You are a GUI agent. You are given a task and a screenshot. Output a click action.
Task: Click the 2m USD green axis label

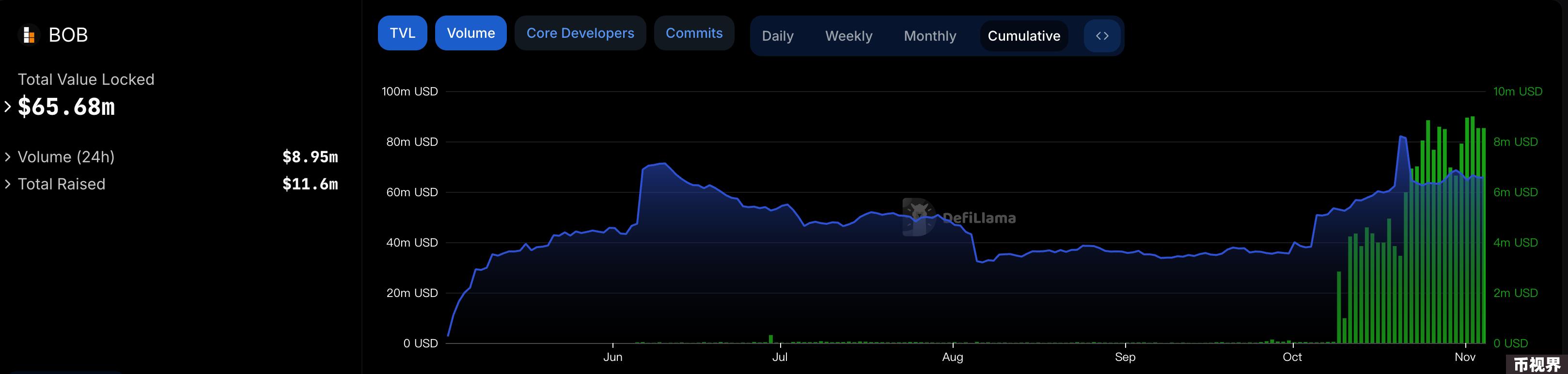point(1515,293)
